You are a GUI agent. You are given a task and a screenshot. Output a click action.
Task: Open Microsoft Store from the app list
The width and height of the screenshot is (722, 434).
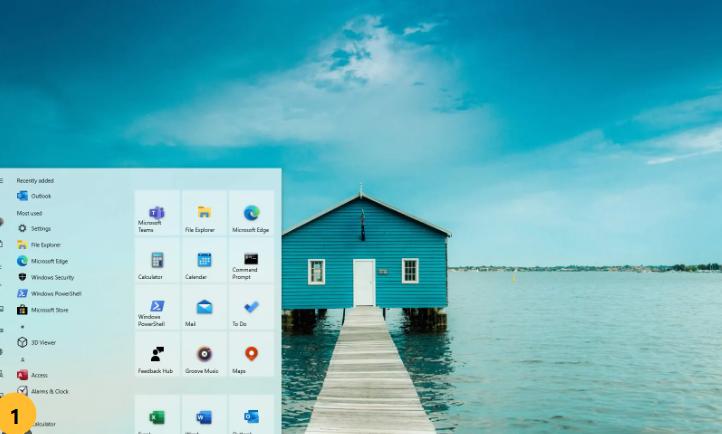[x=42, y=310]
